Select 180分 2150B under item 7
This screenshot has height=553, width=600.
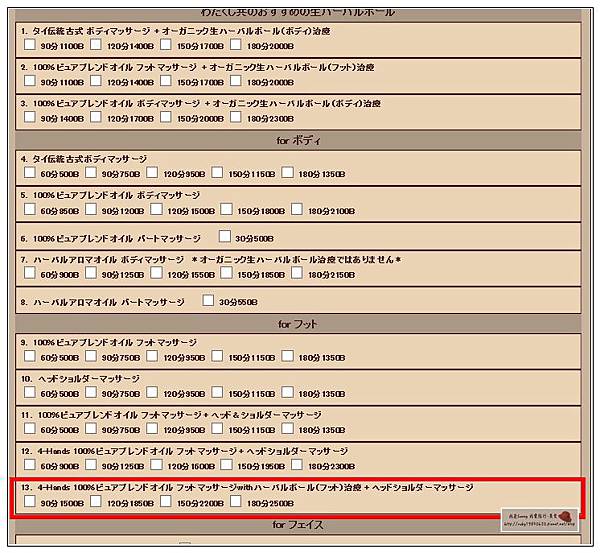(297, 273)
